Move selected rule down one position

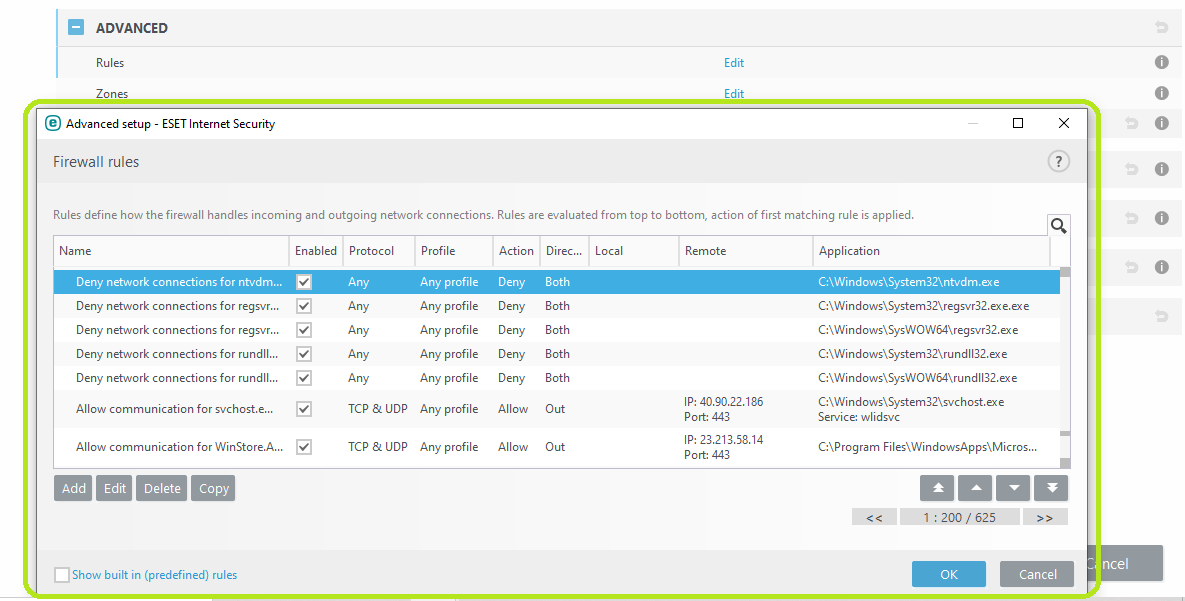(x=1013, y=488)
